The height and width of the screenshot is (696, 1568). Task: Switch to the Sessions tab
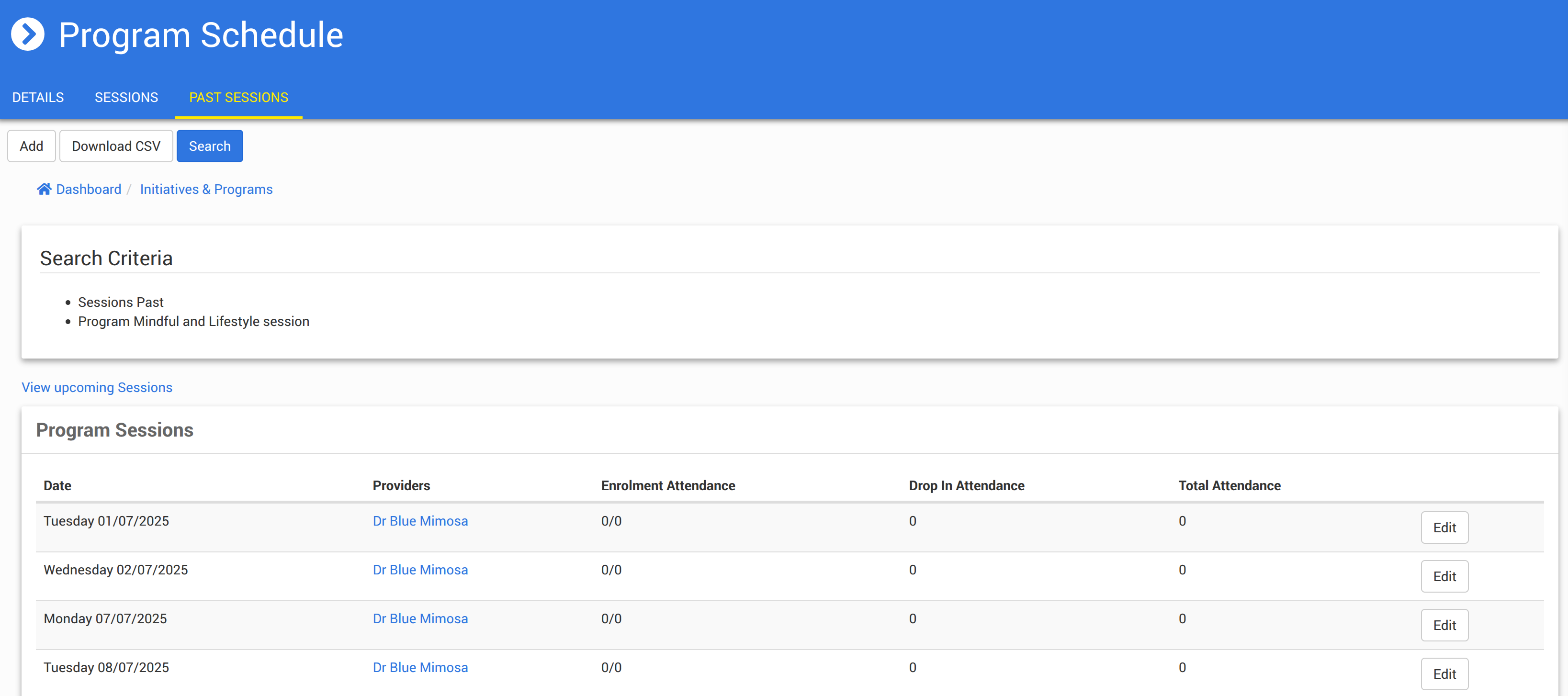click(126, 97)
